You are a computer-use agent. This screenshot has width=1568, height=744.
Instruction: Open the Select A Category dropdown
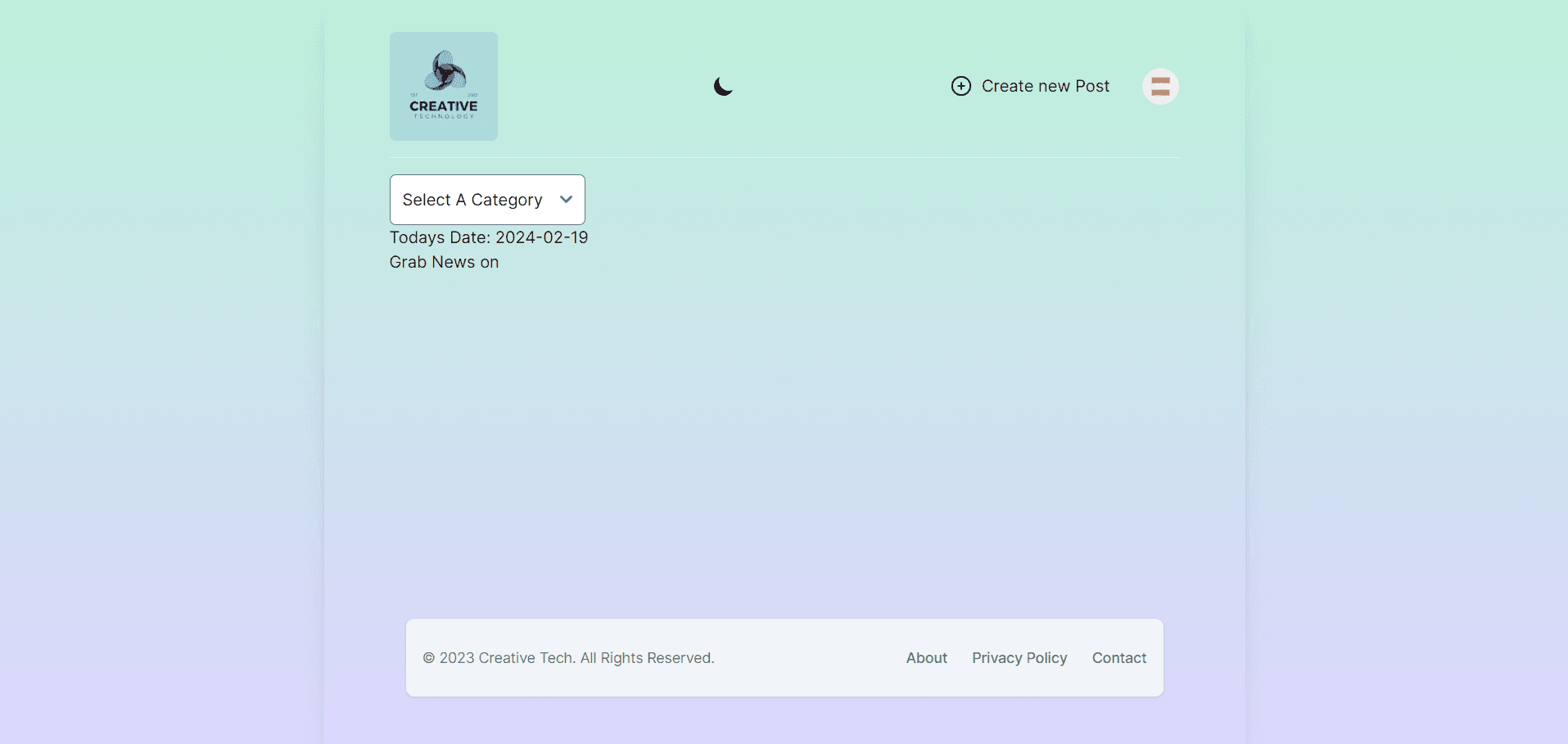click(487, 200)
